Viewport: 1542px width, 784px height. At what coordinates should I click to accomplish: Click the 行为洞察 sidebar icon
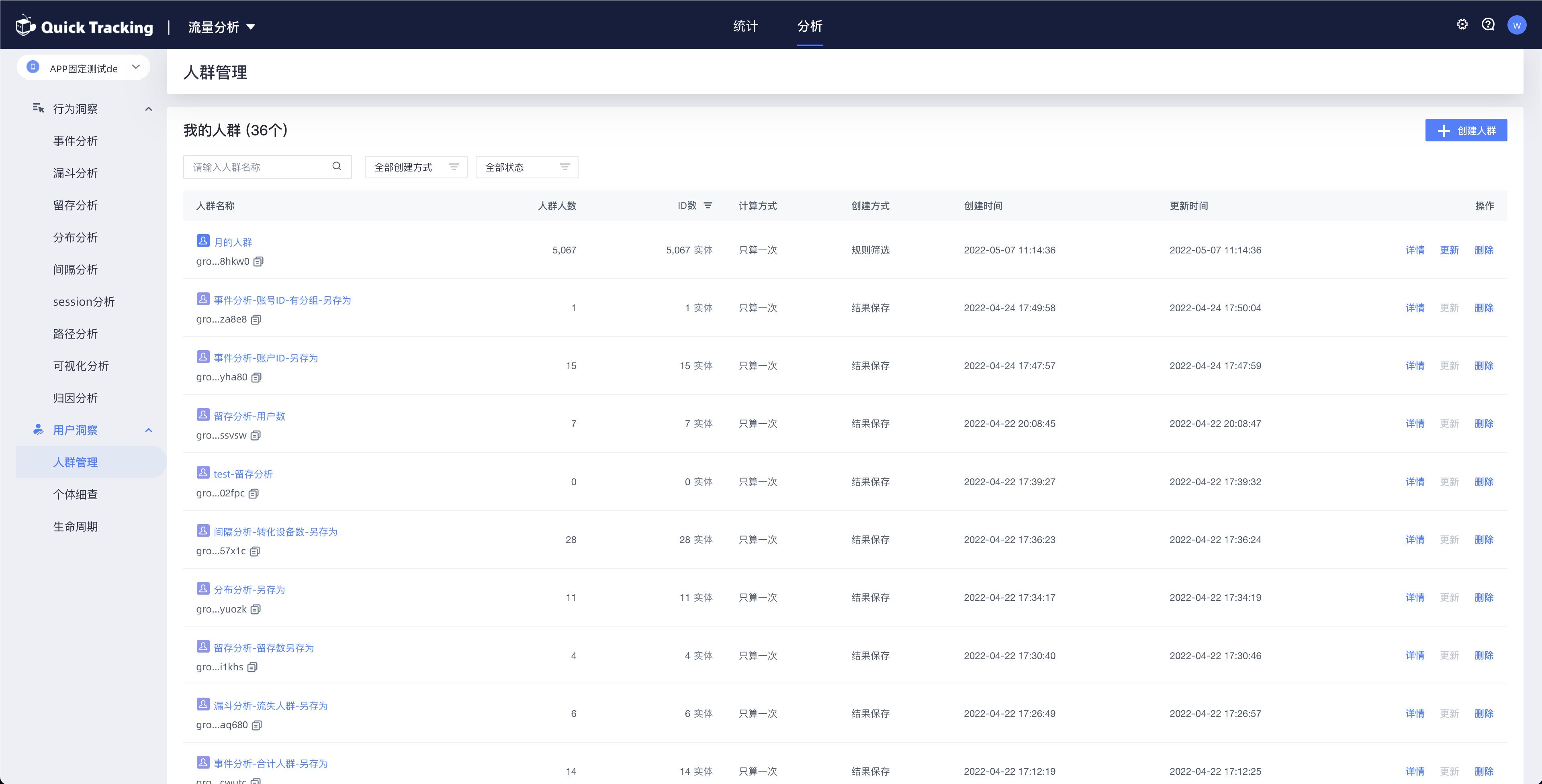38,108
